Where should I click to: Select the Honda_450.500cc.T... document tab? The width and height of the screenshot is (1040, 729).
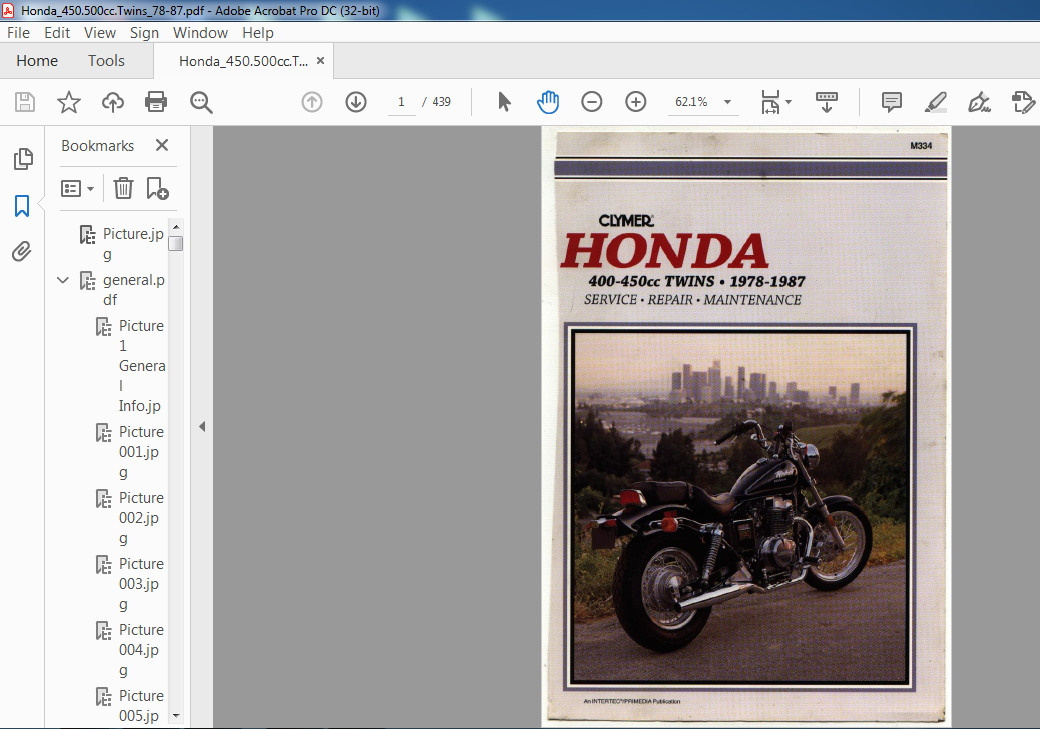click(243, 61)
